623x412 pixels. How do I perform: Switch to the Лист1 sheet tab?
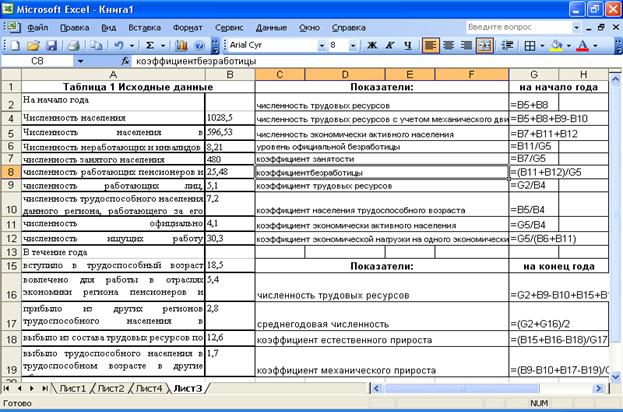point(72,388)
